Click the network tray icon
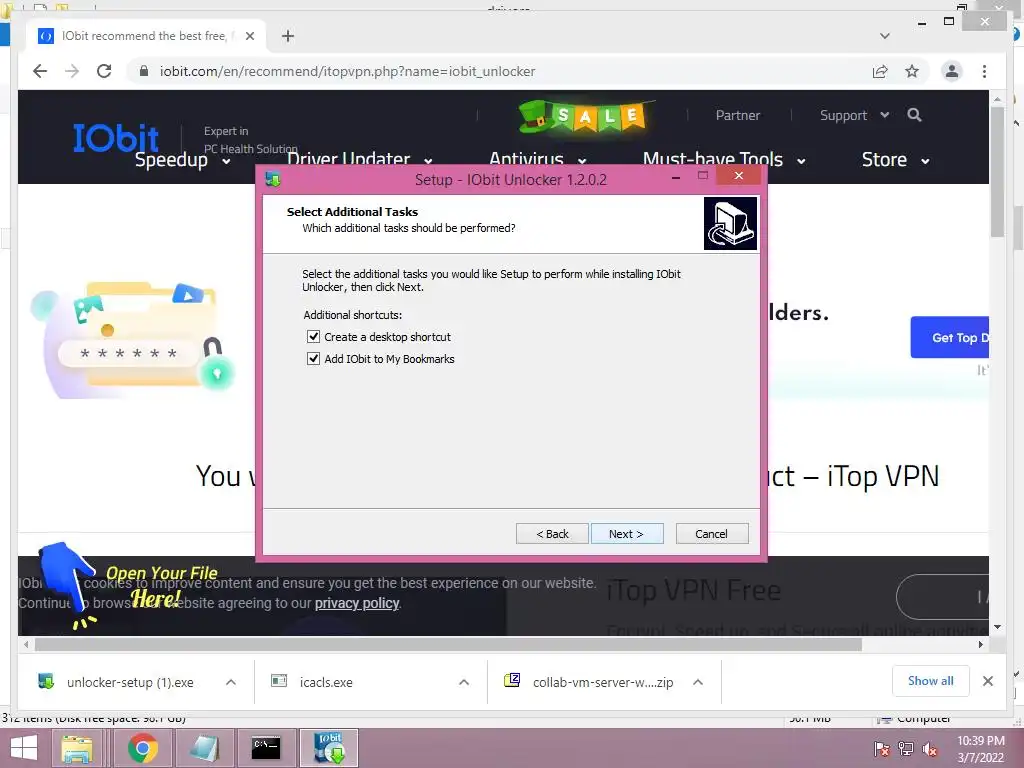The image size is (1024, 768). pos(906,749)
